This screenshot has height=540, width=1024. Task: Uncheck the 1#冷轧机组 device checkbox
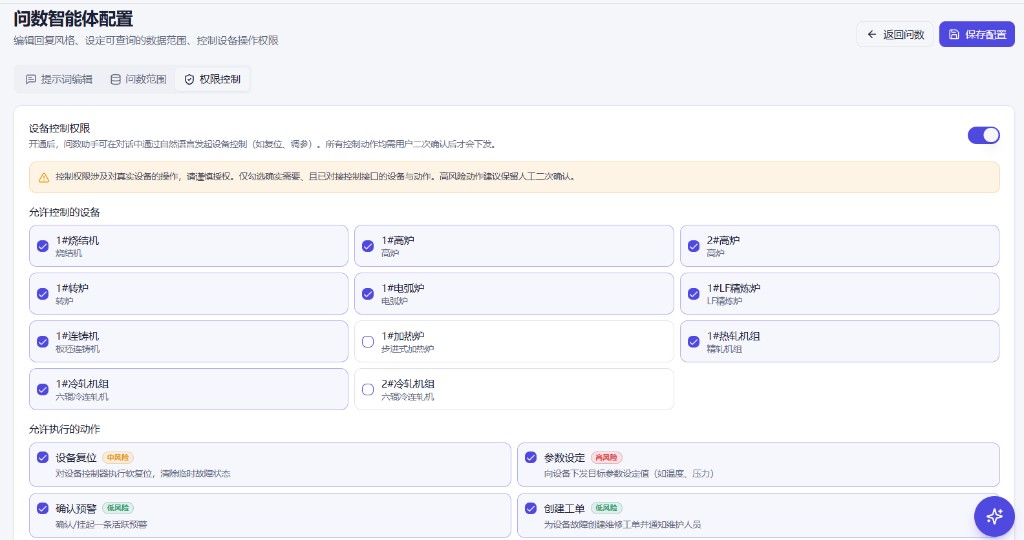point(42,389)
